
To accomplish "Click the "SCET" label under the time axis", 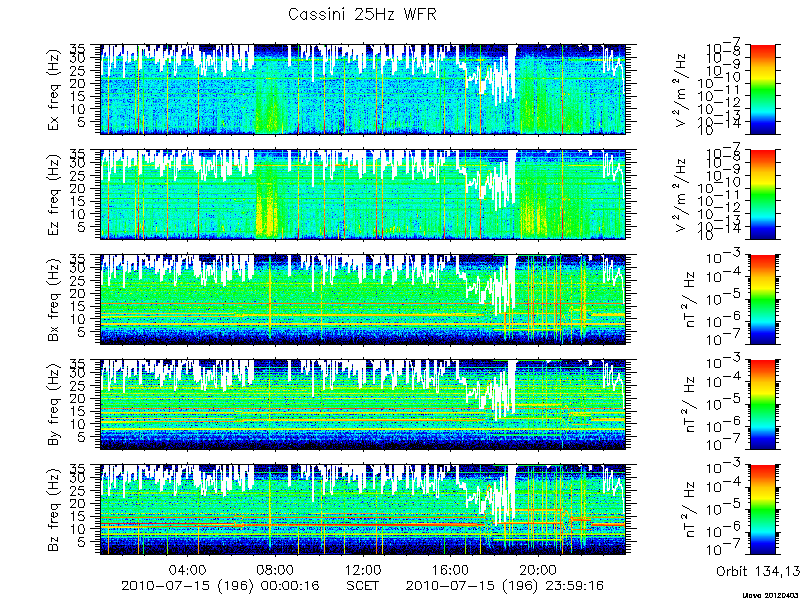I will 363,586.
